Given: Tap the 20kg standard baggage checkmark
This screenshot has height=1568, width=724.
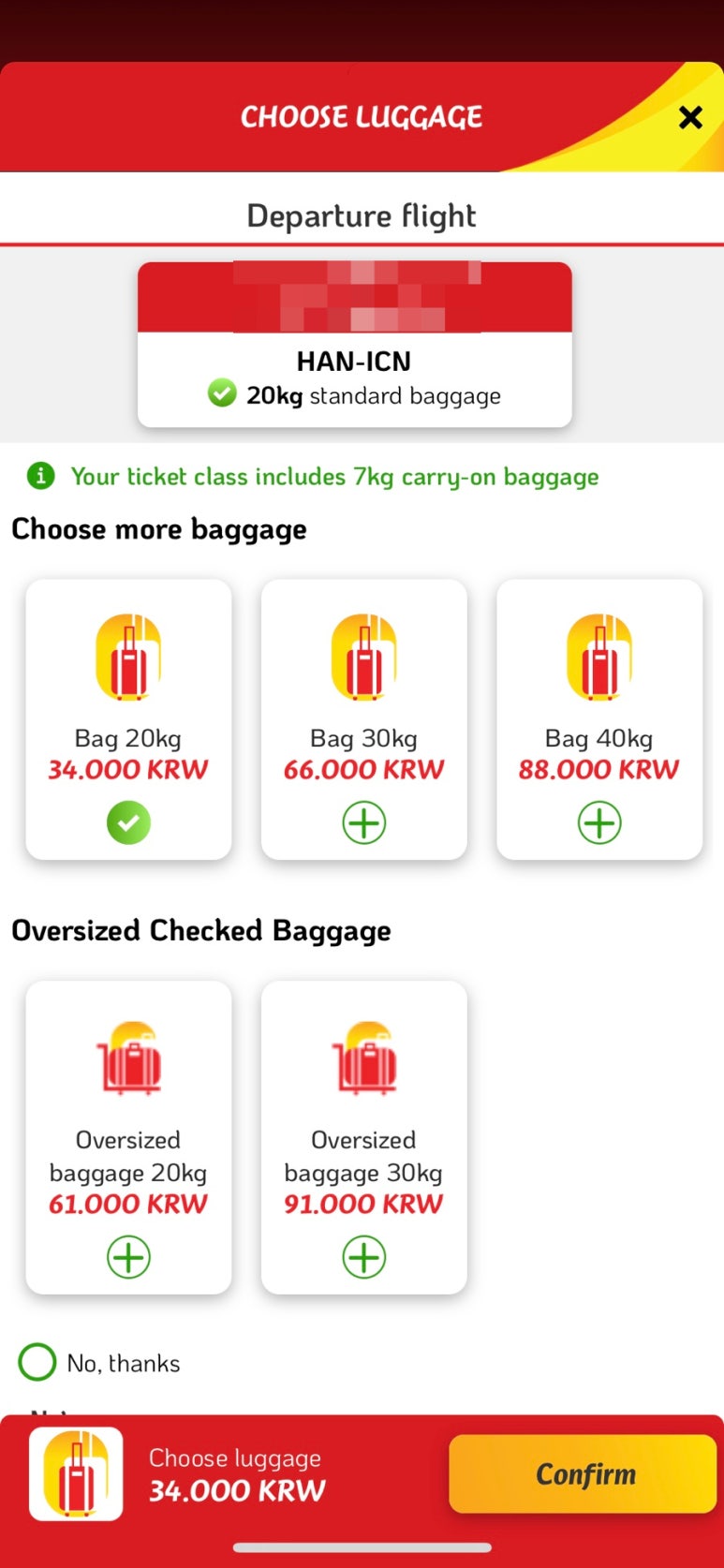Looking at the screenshot, I should [x=222, y=392].
